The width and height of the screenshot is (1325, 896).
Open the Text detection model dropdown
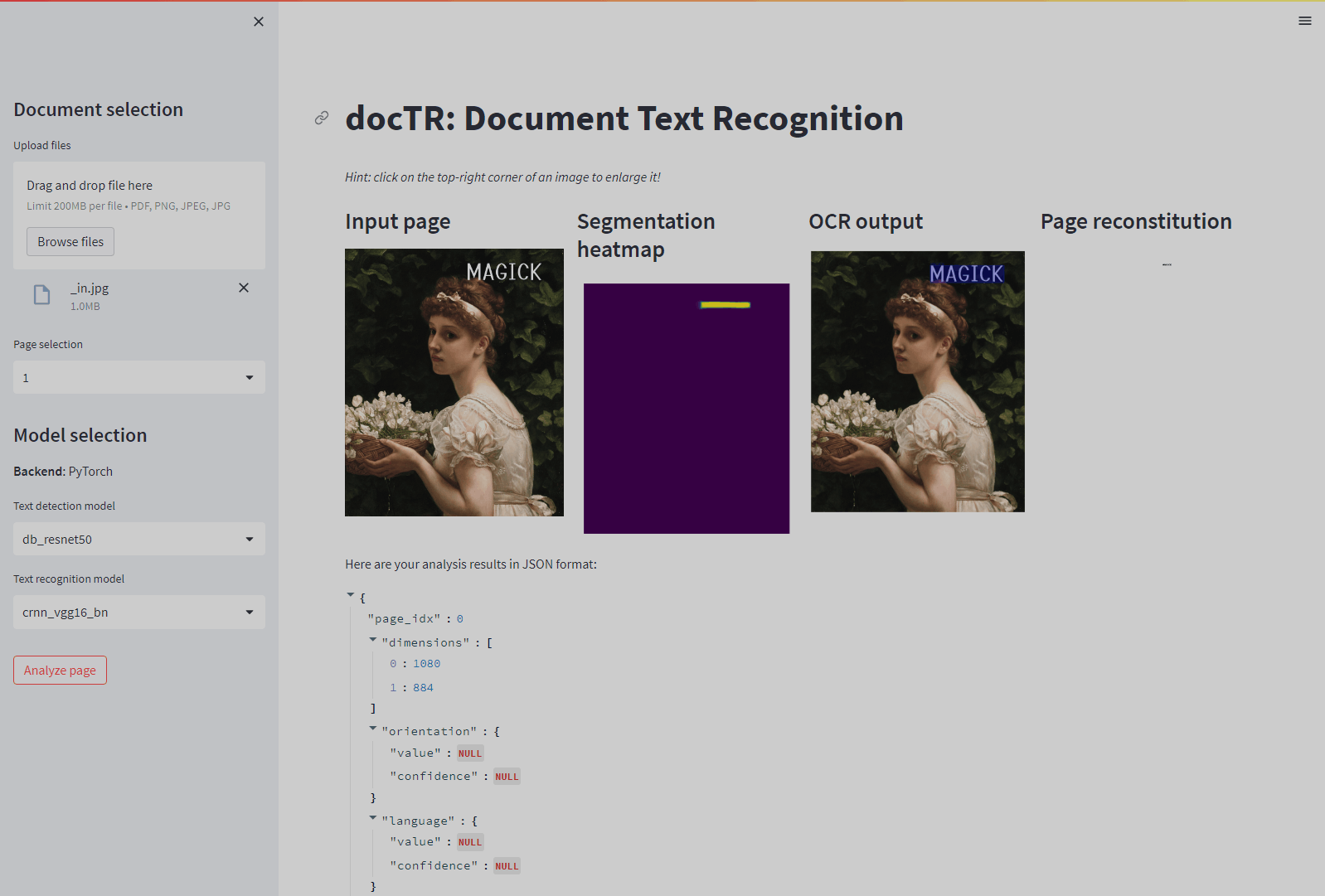coord(139,539)
